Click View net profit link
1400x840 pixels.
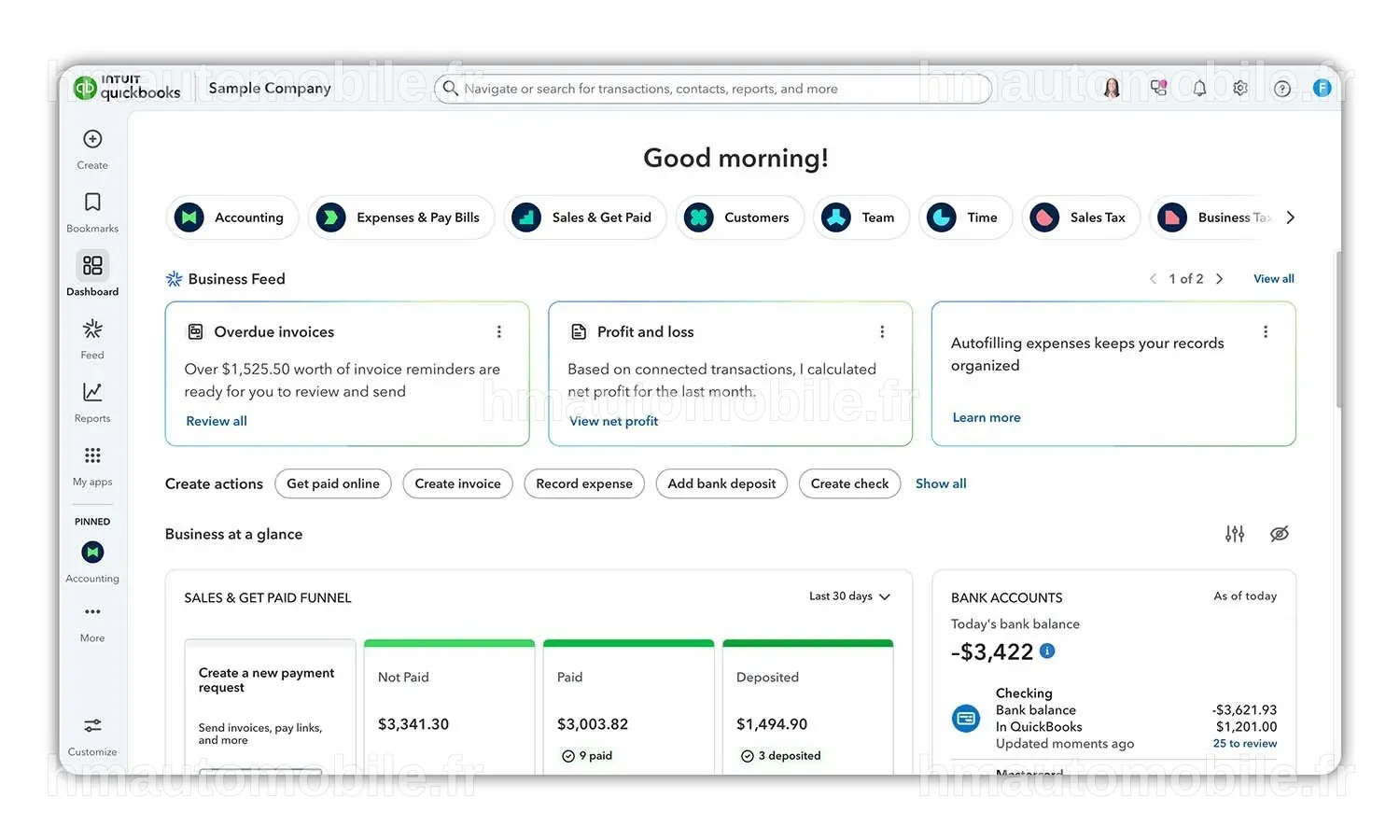614,421
